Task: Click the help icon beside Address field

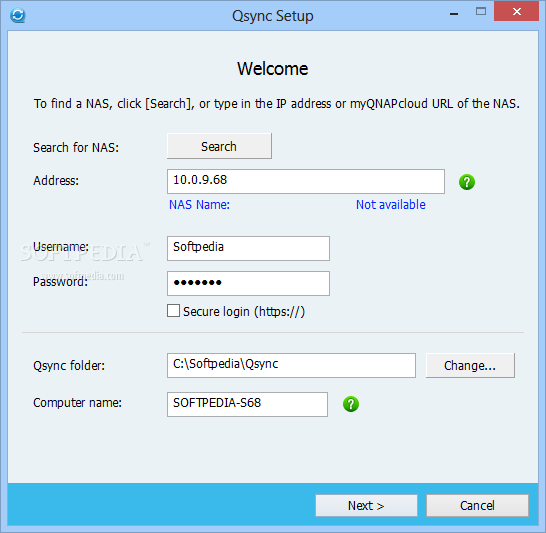Action: coord(467,182)
